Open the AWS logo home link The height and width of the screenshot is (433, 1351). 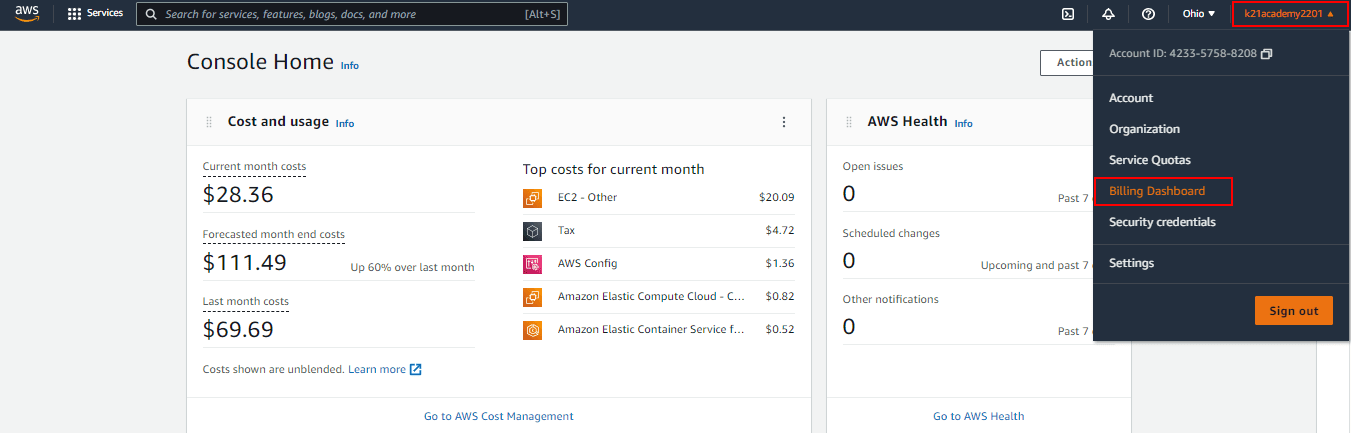26,14
